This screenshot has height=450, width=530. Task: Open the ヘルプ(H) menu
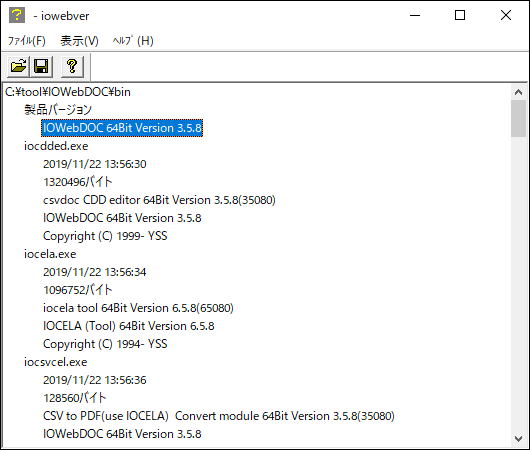[133, 41]
